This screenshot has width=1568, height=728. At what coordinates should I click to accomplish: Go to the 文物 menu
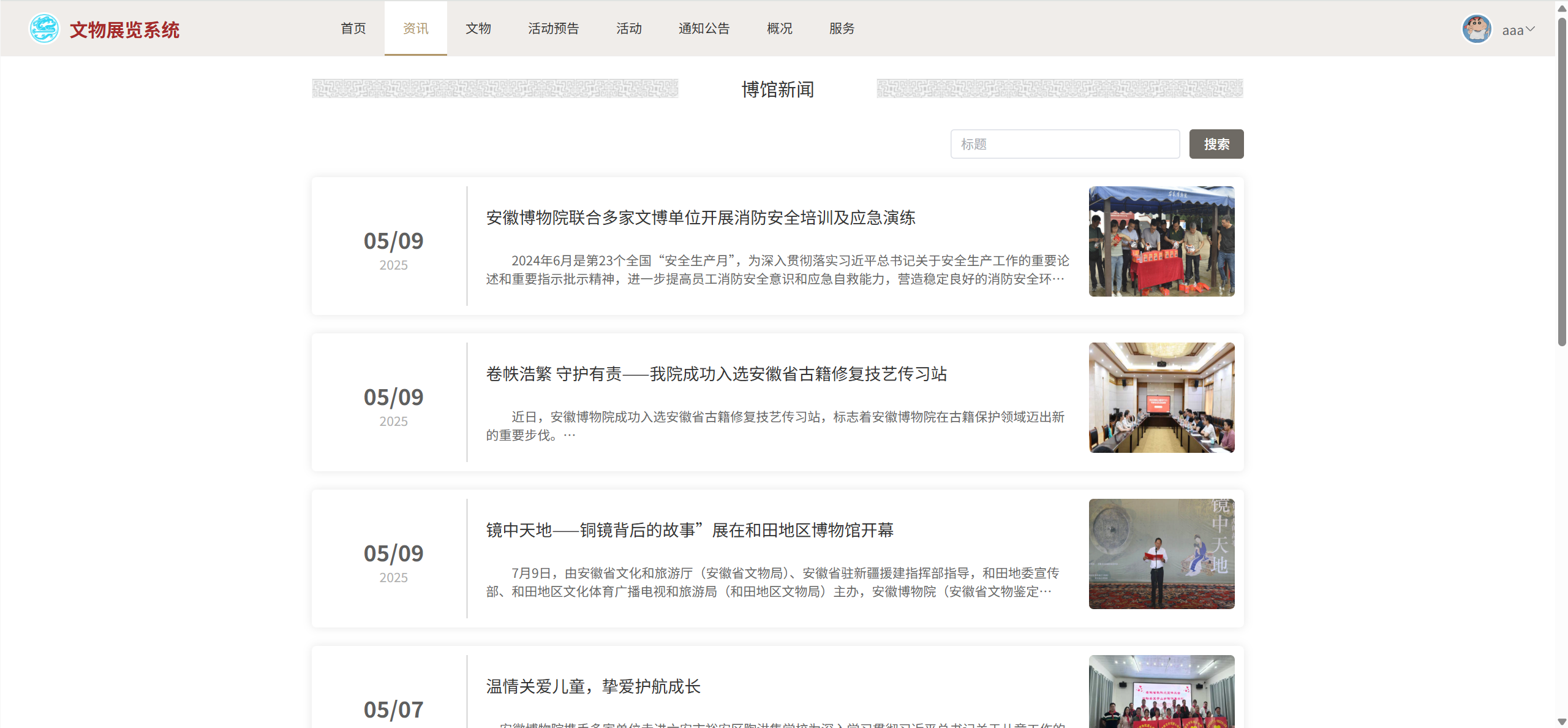(478, 28)
